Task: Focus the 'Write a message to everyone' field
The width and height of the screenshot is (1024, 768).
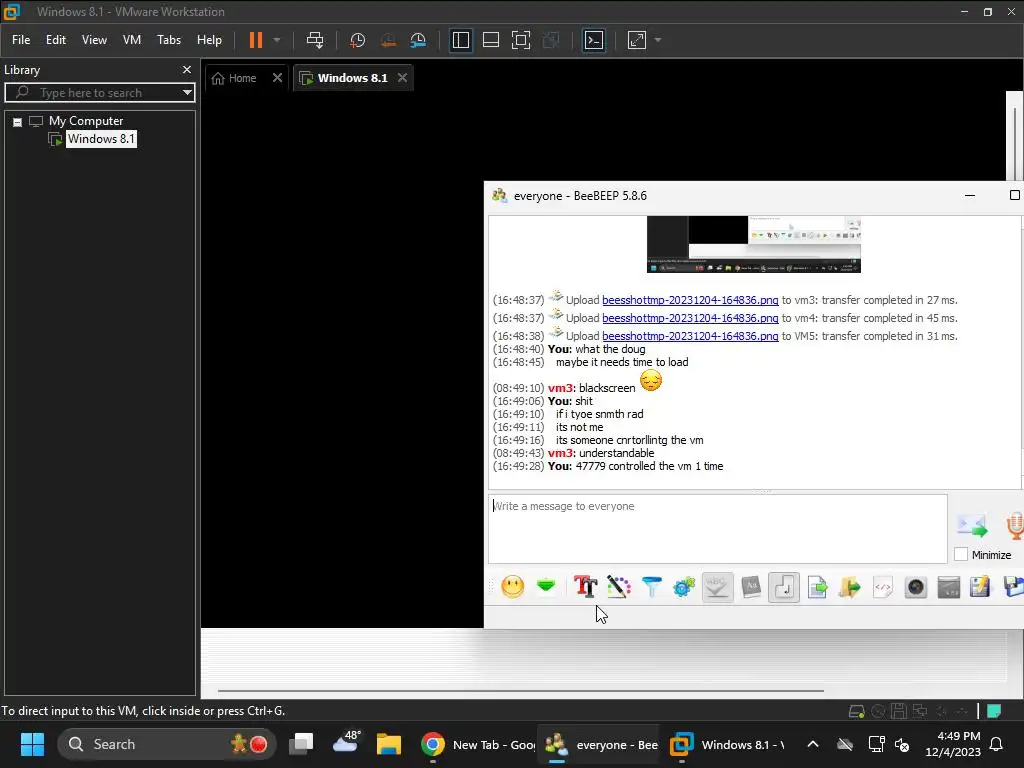Action: coord(717,528)
